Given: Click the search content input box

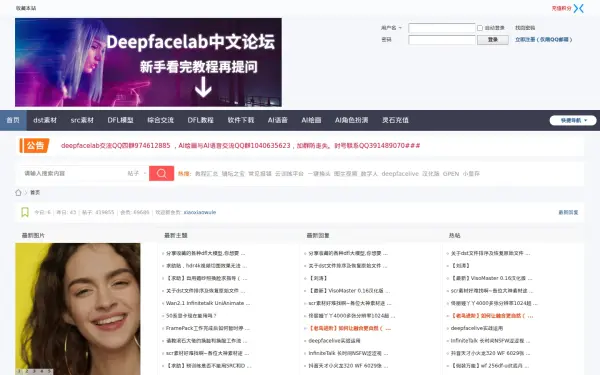Looking at the screenshot, I should tap(73, 173).
